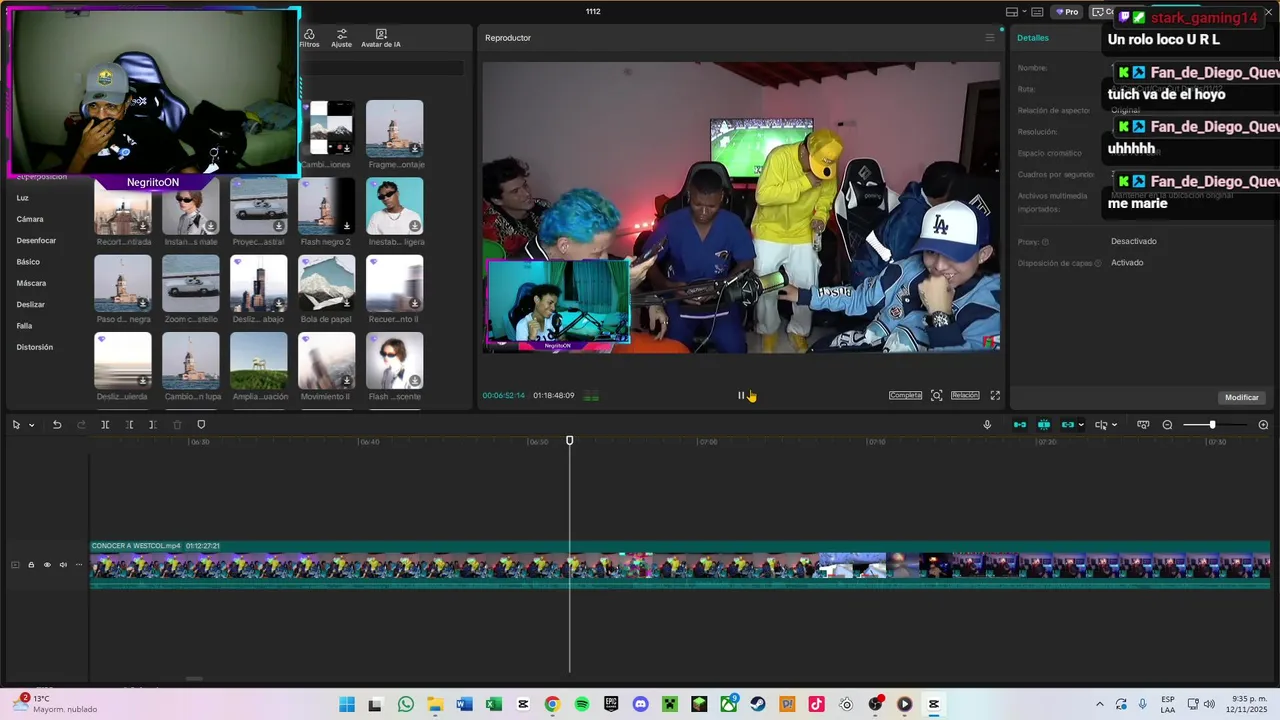Viewport: 1280px width, 720px height.
Task: Select the Bola de papel transition thumbnail
Action: point(326,283)
